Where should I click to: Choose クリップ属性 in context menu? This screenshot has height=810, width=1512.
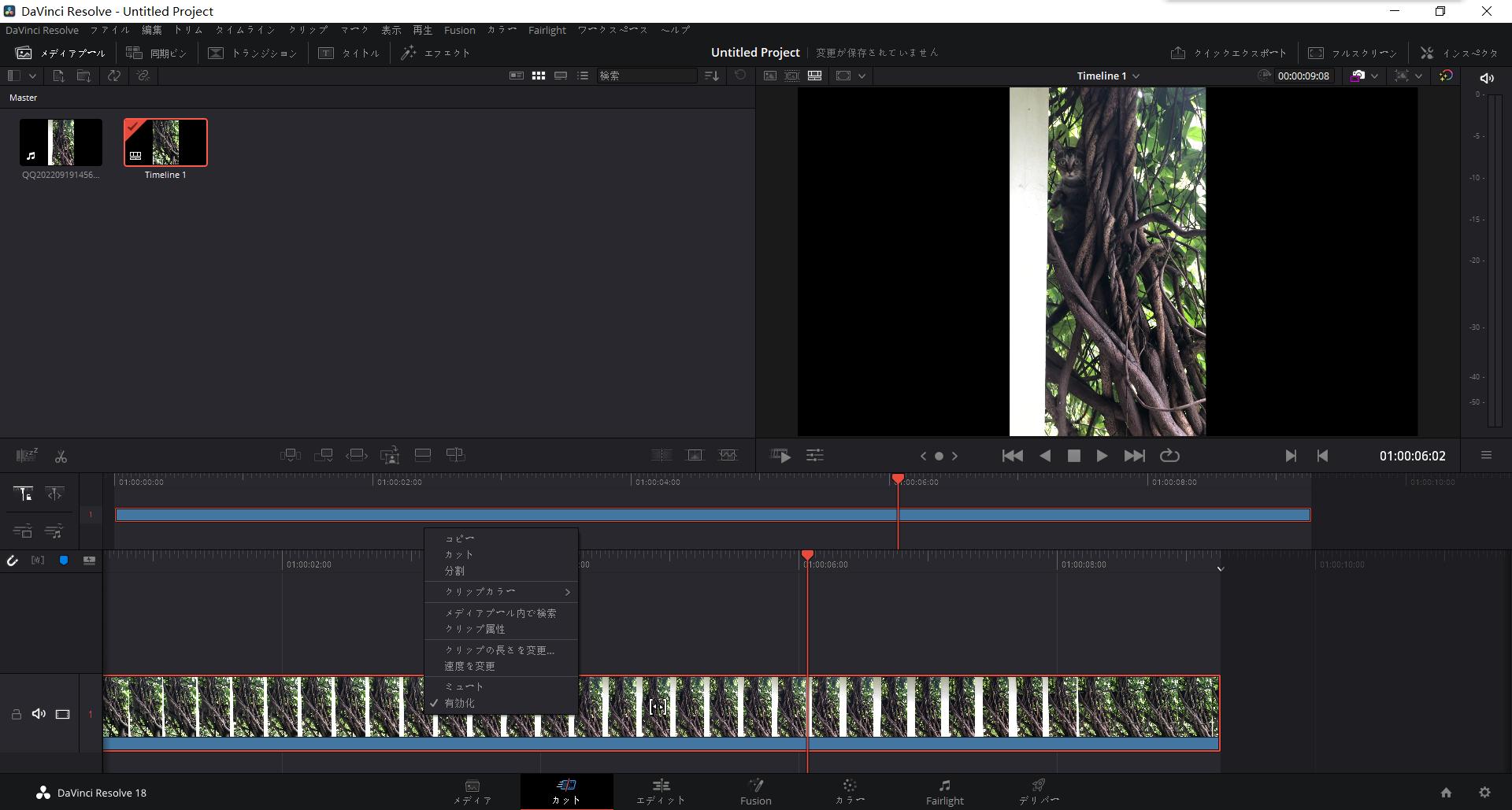pos(501,629)
